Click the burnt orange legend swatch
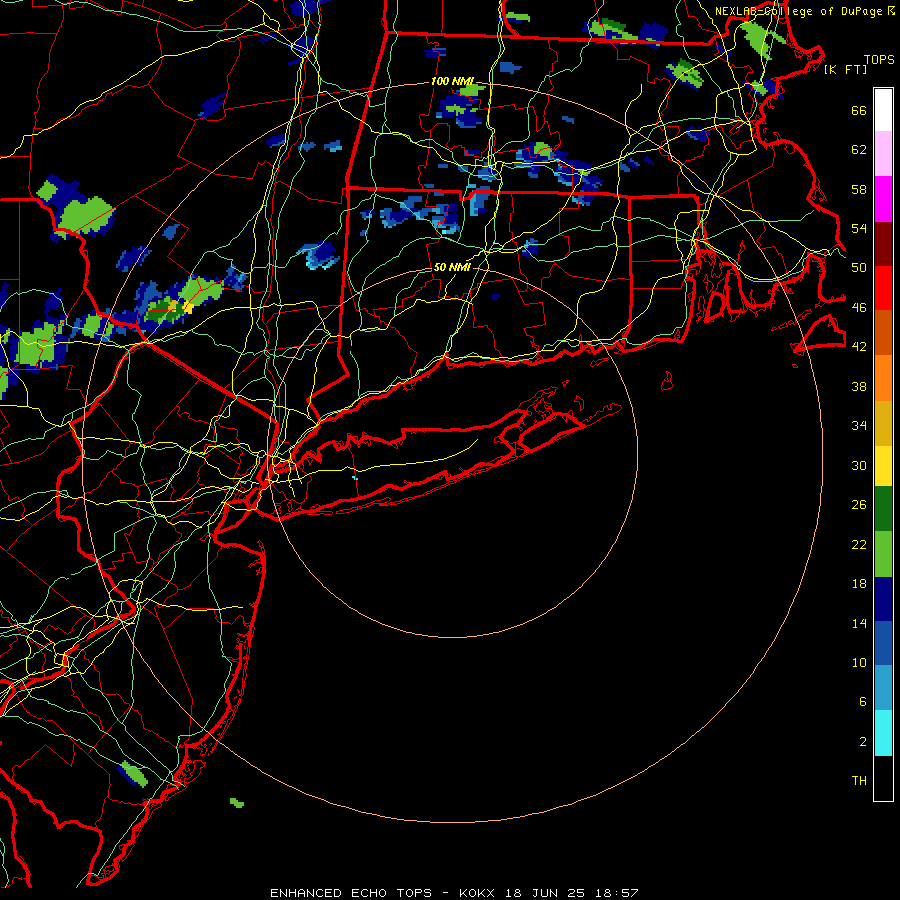This screenshot has height=900, width=900. coord(883,332)
